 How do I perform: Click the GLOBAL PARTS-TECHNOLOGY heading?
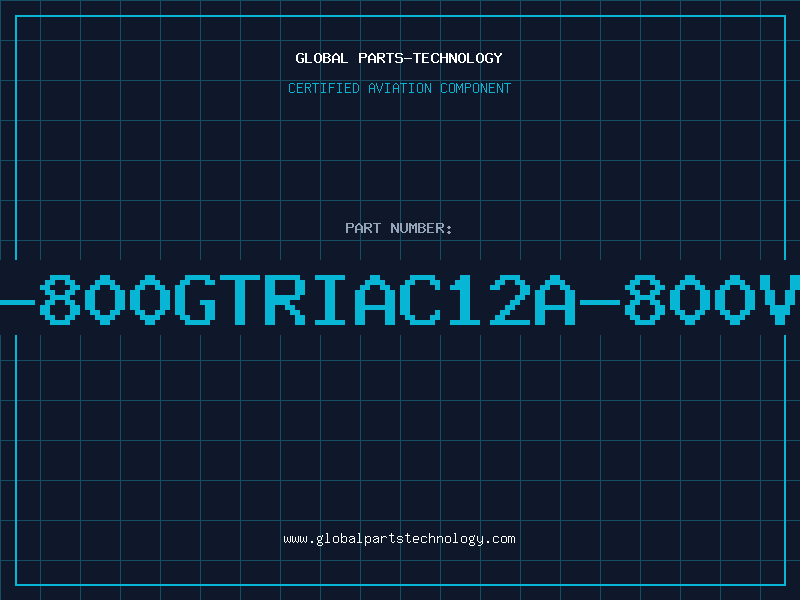tap(399, 58)
